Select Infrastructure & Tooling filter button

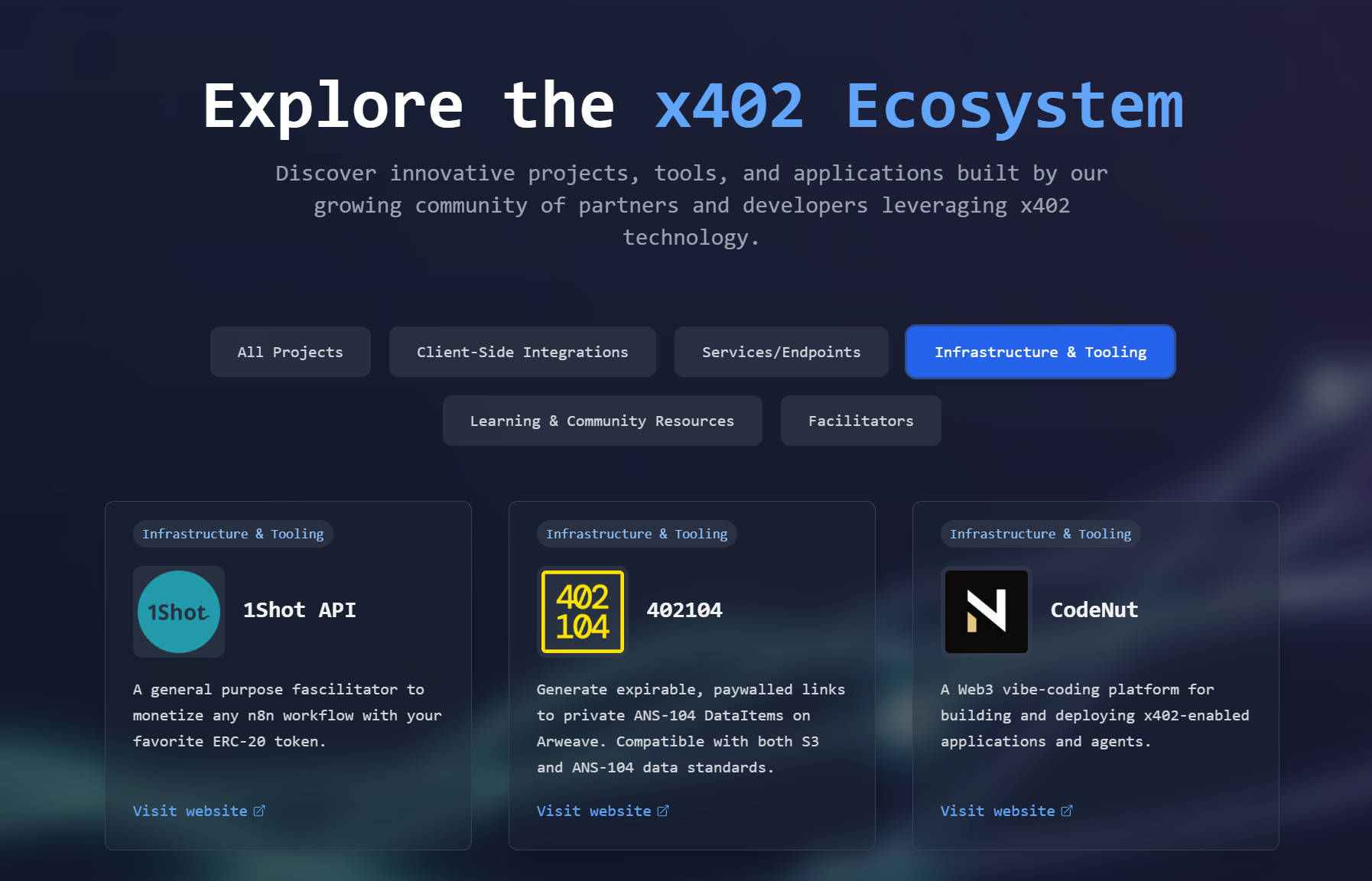[x=1040, y=352]
